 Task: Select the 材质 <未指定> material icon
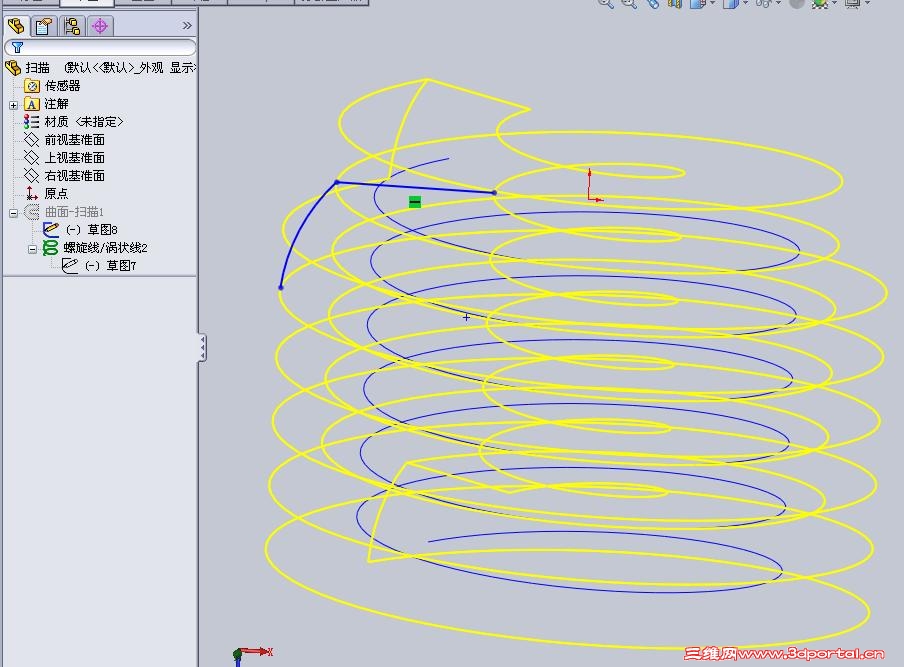tap(31, 122)
